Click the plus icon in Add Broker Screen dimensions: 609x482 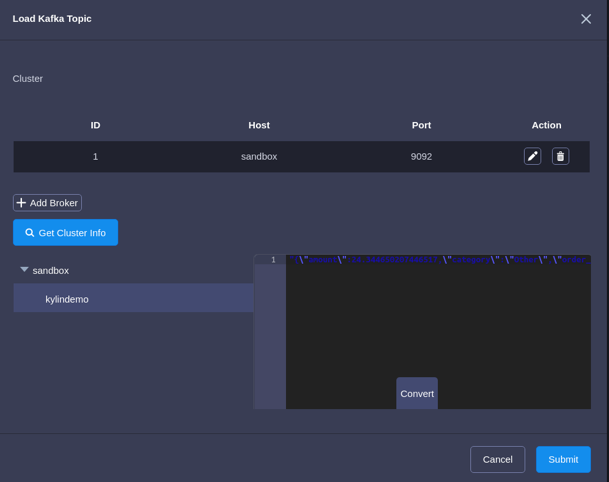pyautogui.click(x=21, y=203)
